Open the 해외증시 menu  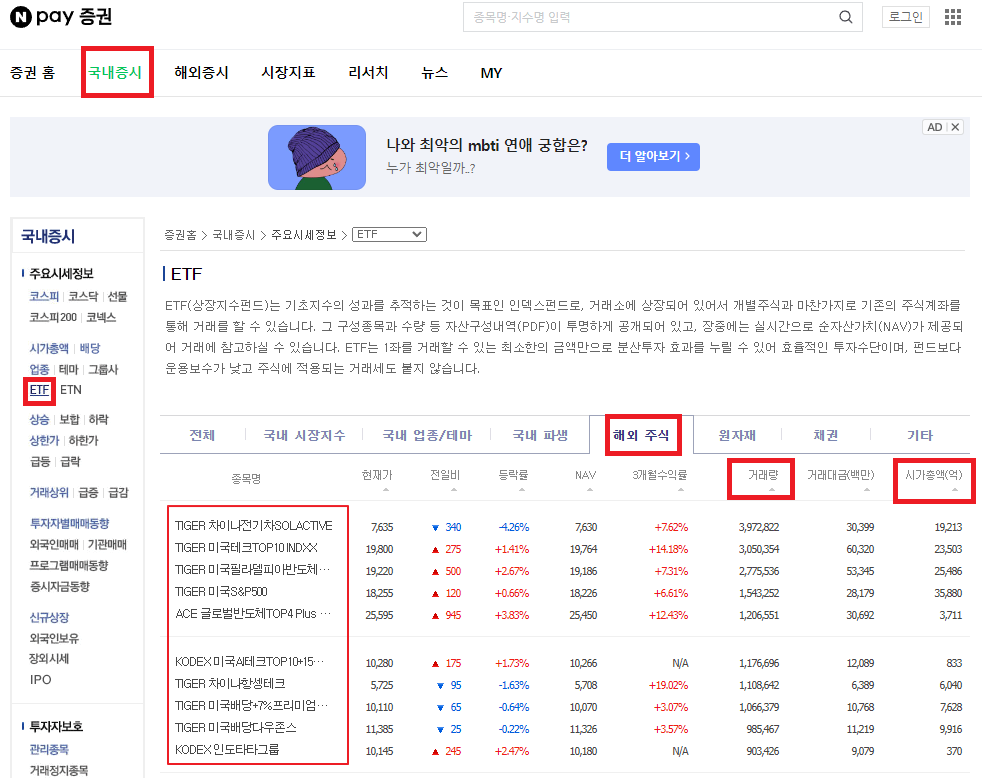click(201, 73)
